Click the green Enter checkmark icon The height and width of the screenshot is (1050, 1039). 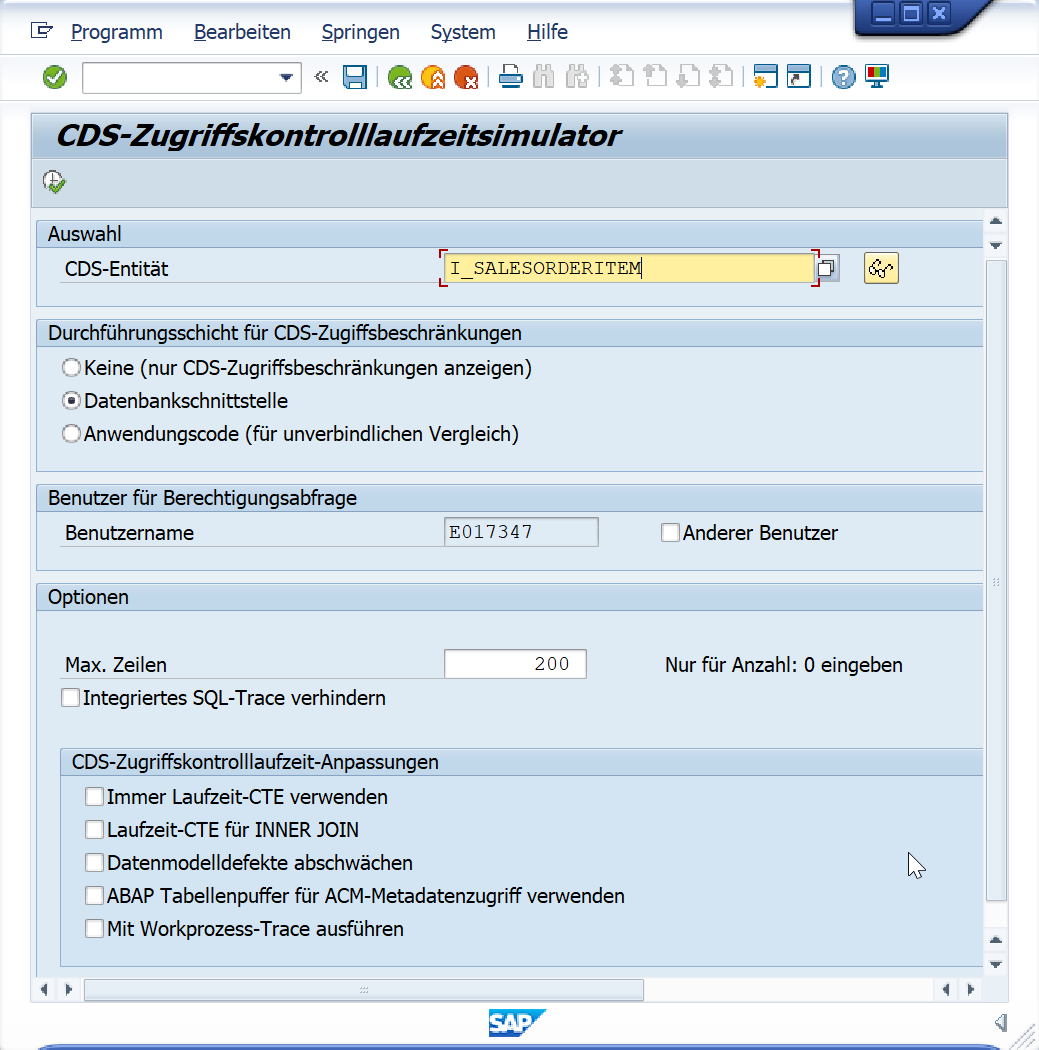[55, 77]
